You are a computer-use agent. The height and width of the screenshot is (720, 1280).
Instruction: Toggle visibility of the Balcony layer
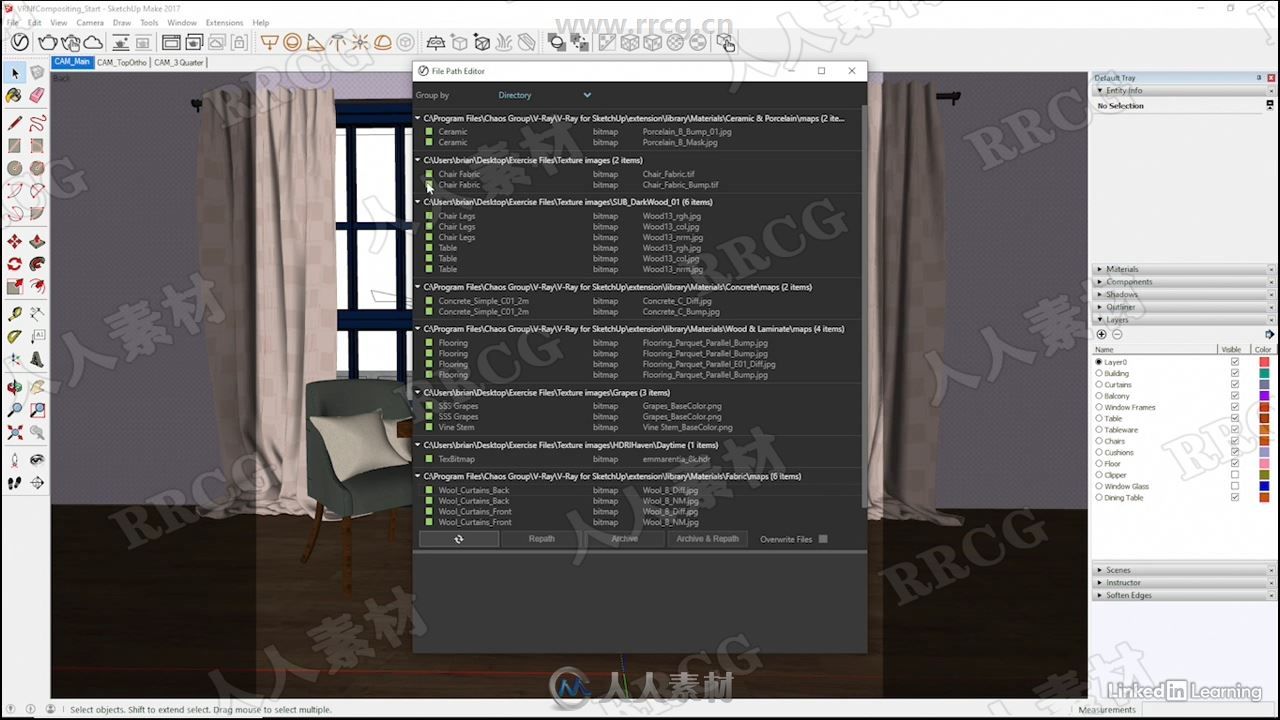coord(1235,396)
